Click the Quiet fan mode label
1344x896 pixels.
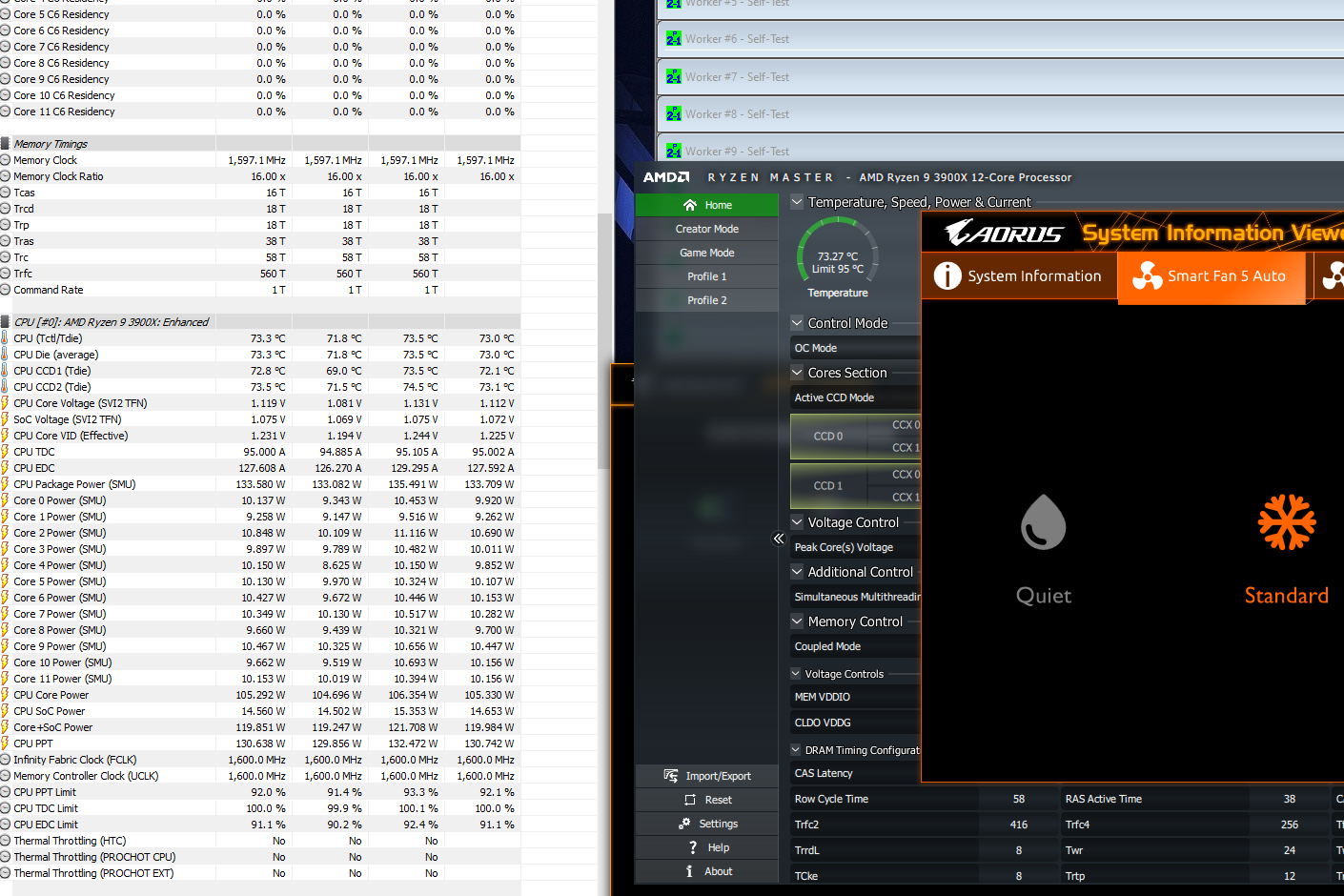tap(1044, 596)
